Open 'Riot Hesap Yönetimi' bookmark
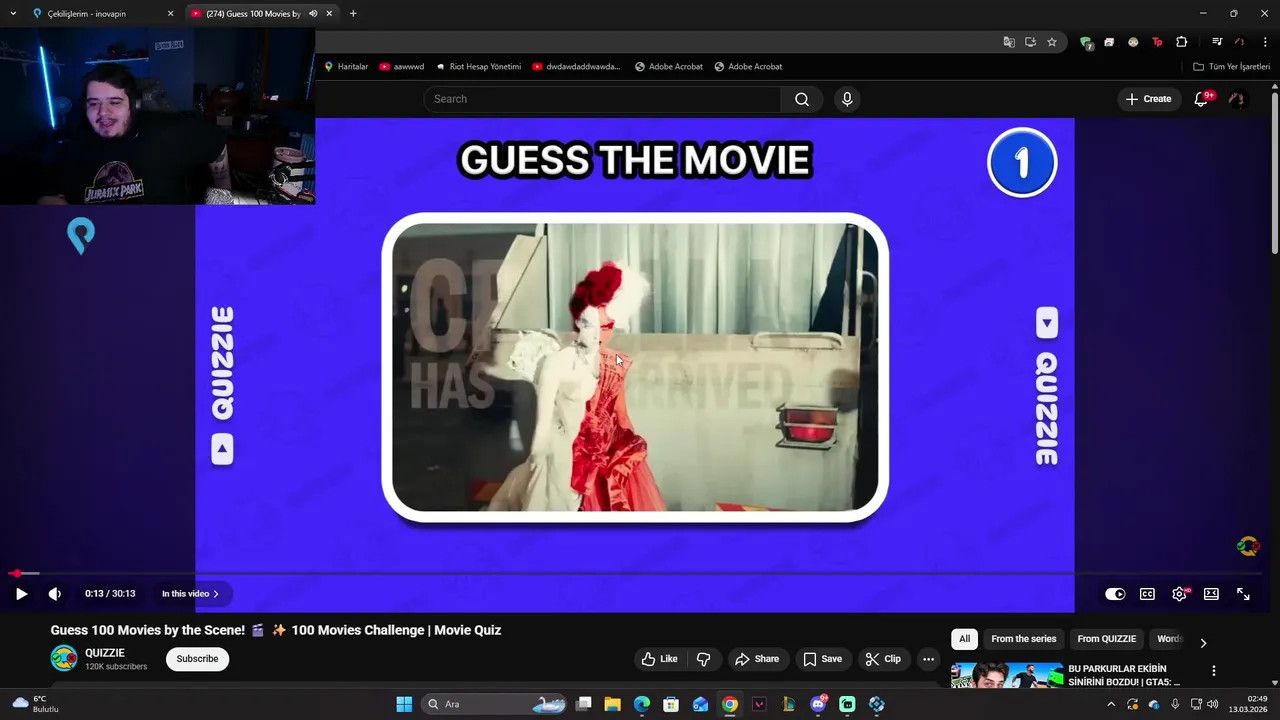Viewport: 1280px width, 720px height. point(478,67)
